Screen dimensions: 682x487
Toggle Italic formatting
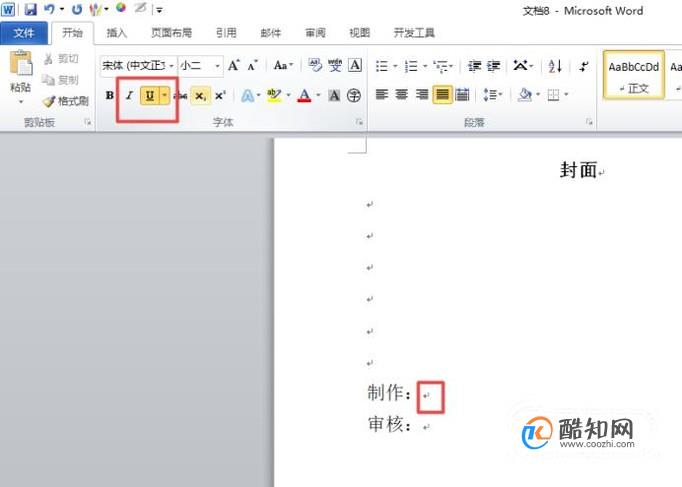click(129, 95)
